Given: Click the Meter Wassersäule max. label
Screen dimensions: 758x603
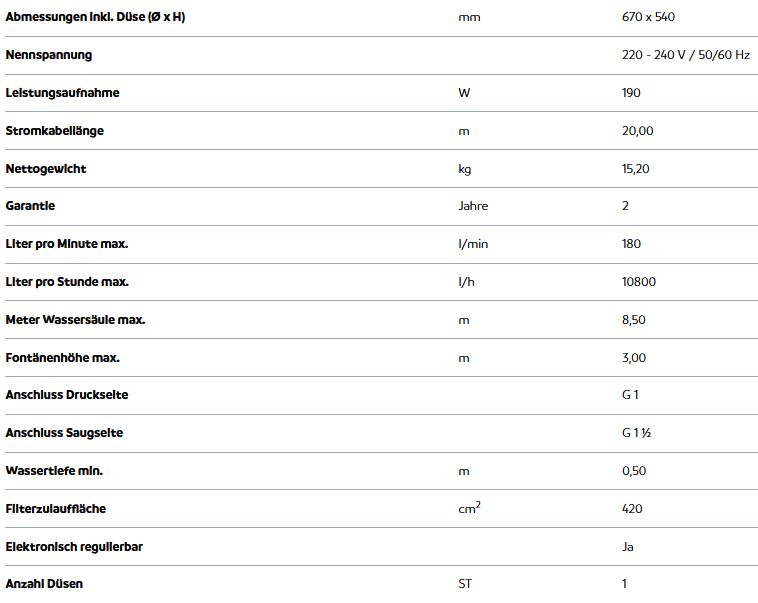Looking at the screenshot, I should point(75,320).
